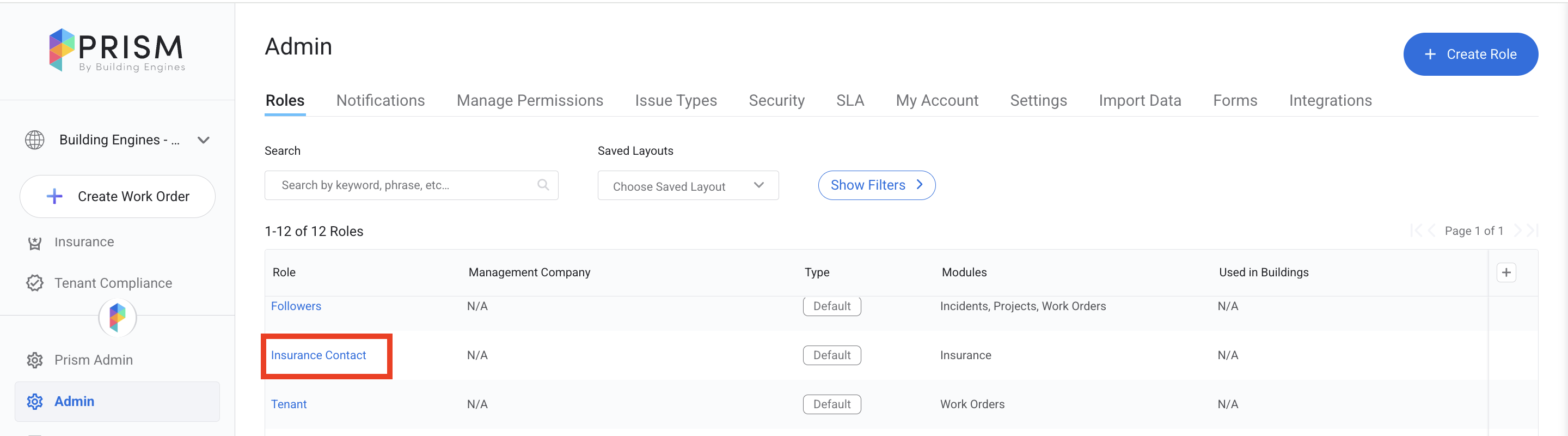
Task: Click the globe icon beside Building Engines
Action: point(35,140)
